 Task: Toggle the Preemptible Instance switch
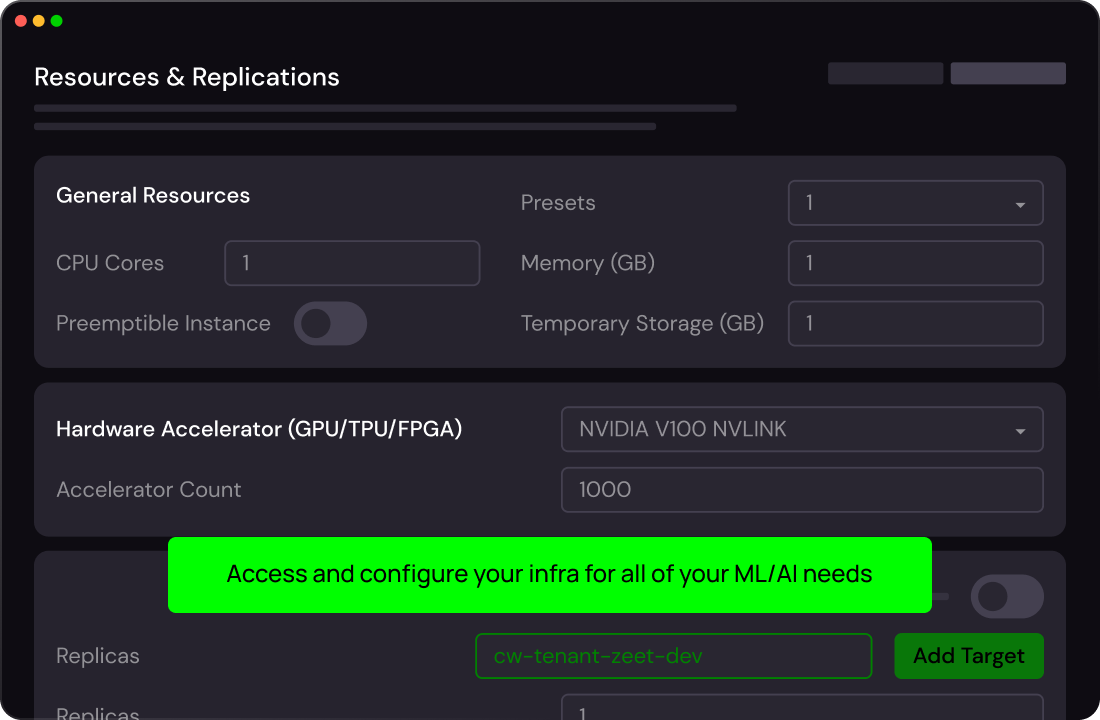coord(330,324)
